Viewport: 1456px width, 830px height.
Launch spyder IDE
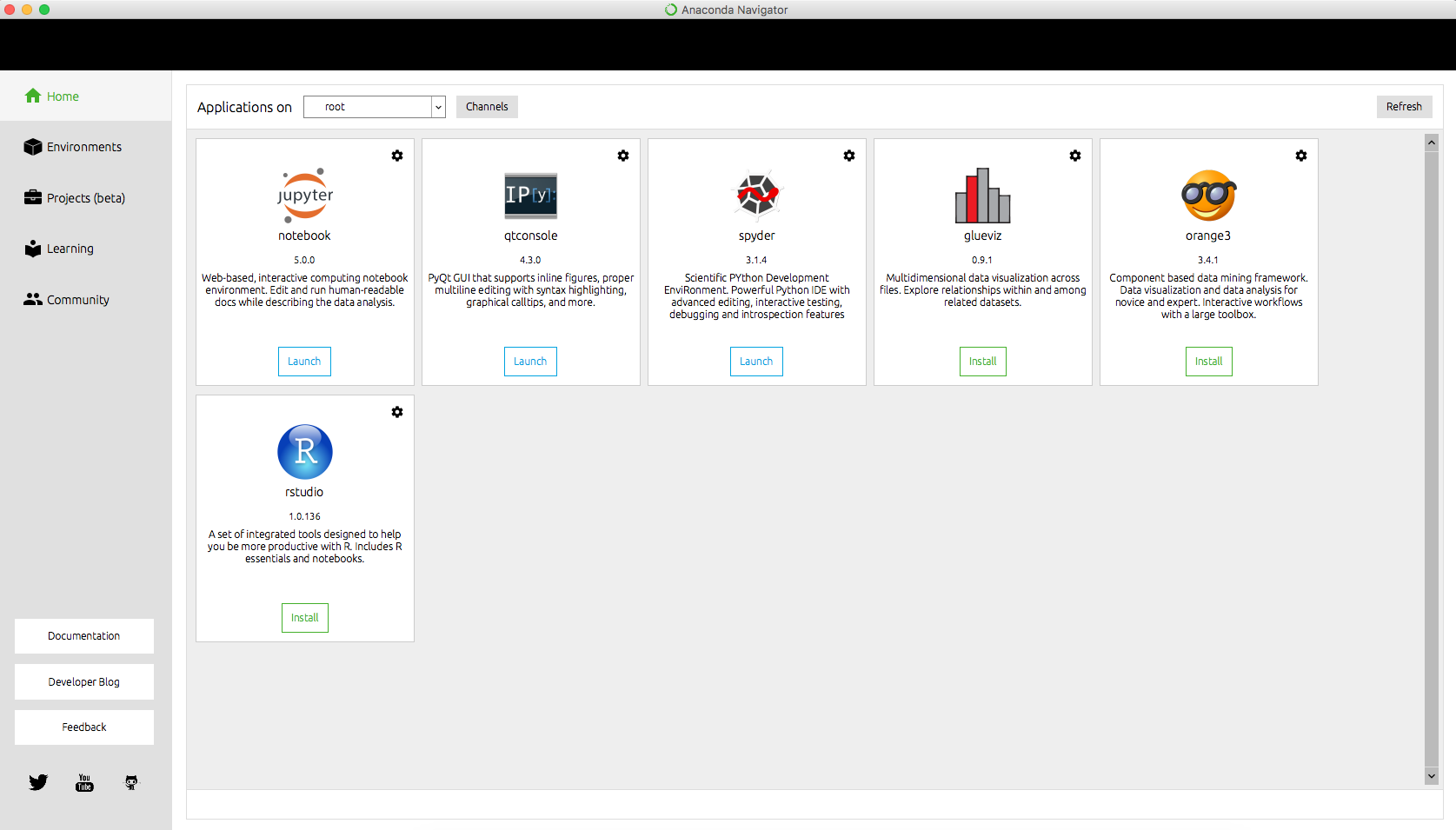point(756,362)
